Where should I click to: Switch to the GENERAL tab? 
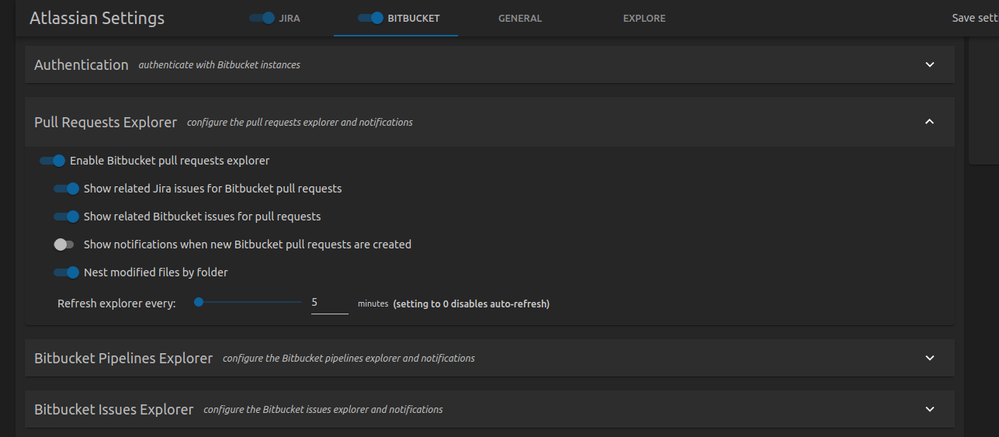[x=520, y=18]
